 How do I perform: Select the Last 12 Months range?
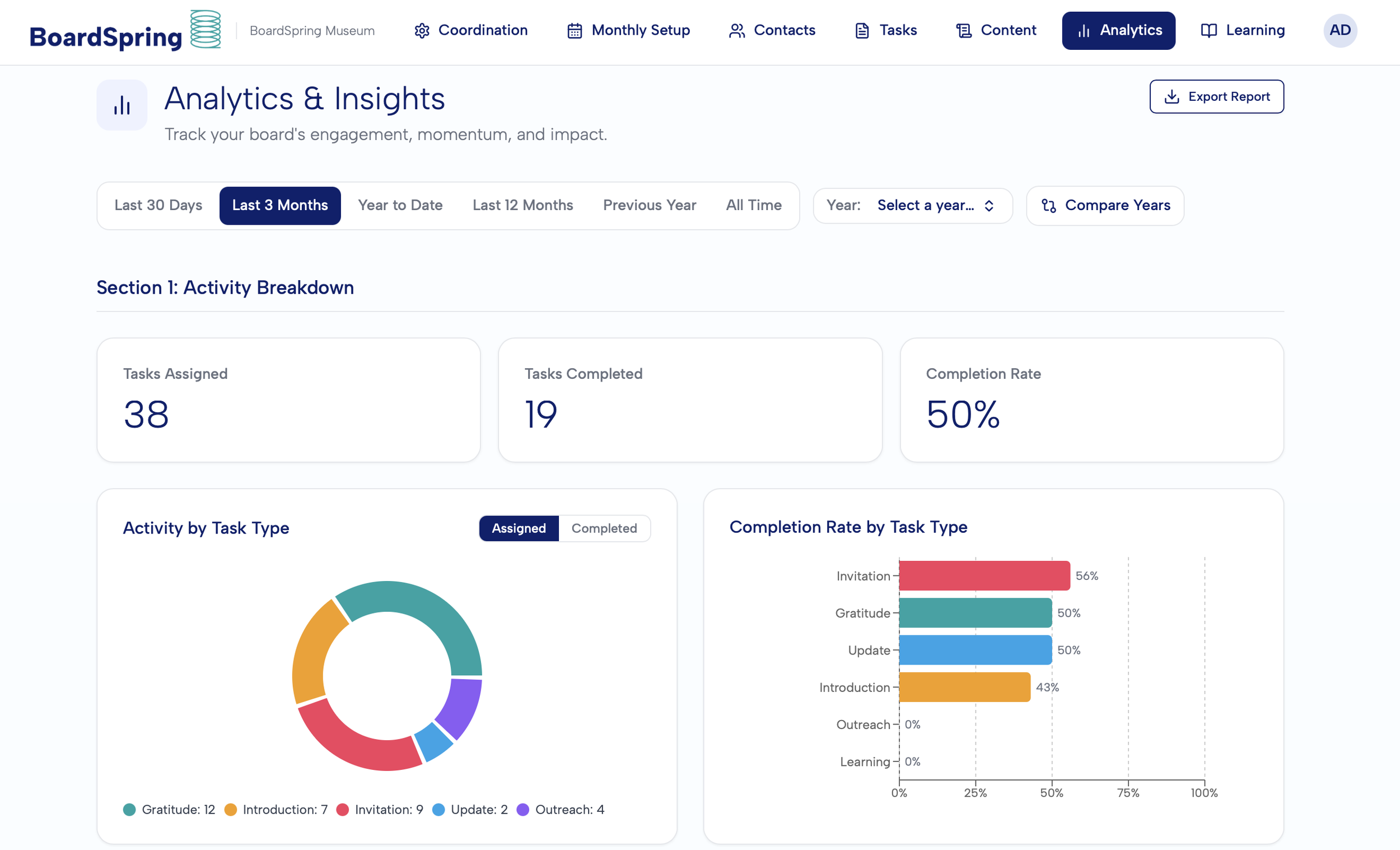(x=522, y=205)
